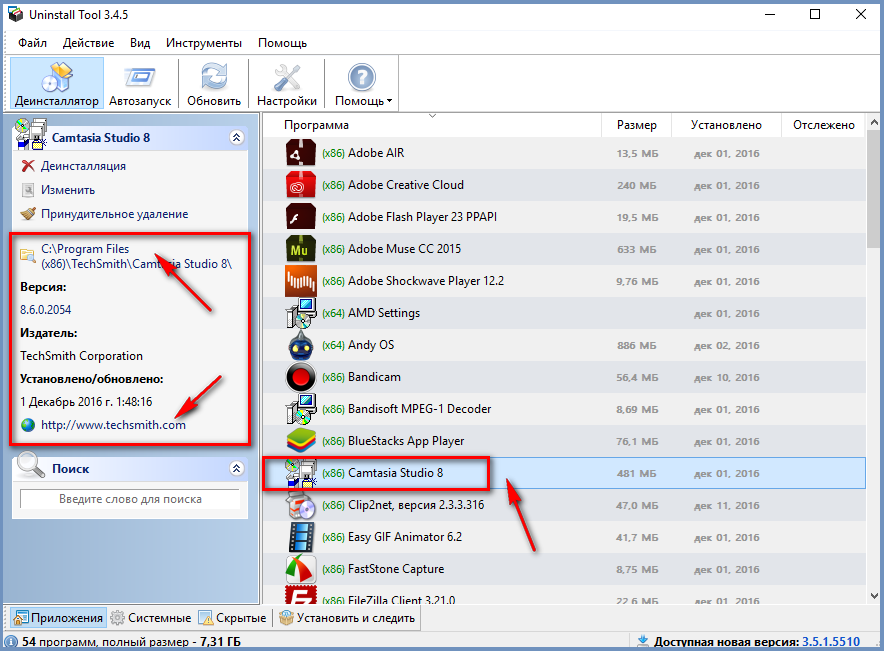The image size is (884, 651).
Task: Select the BlueStacks App Player icon
Action: click(300, 441)
